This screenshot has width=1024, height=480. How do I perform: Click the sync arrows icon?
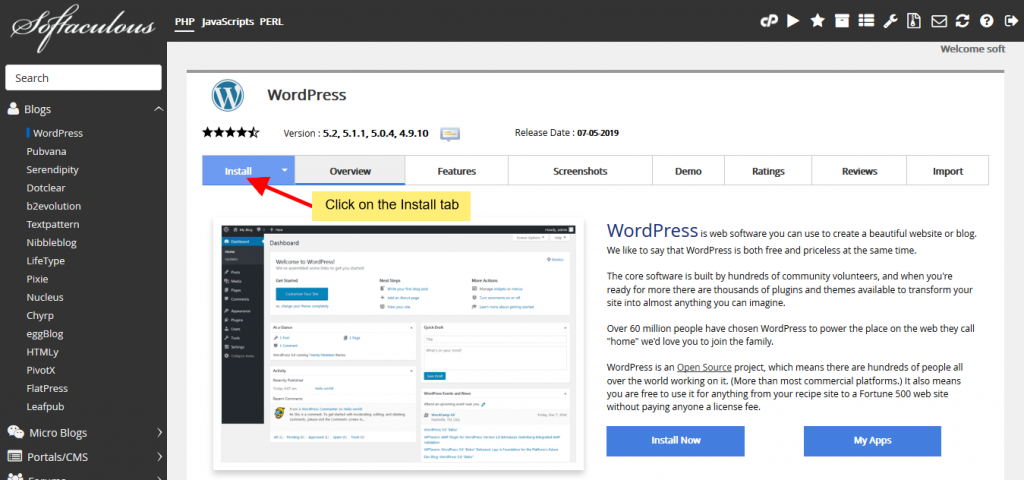tap(963, 21)
